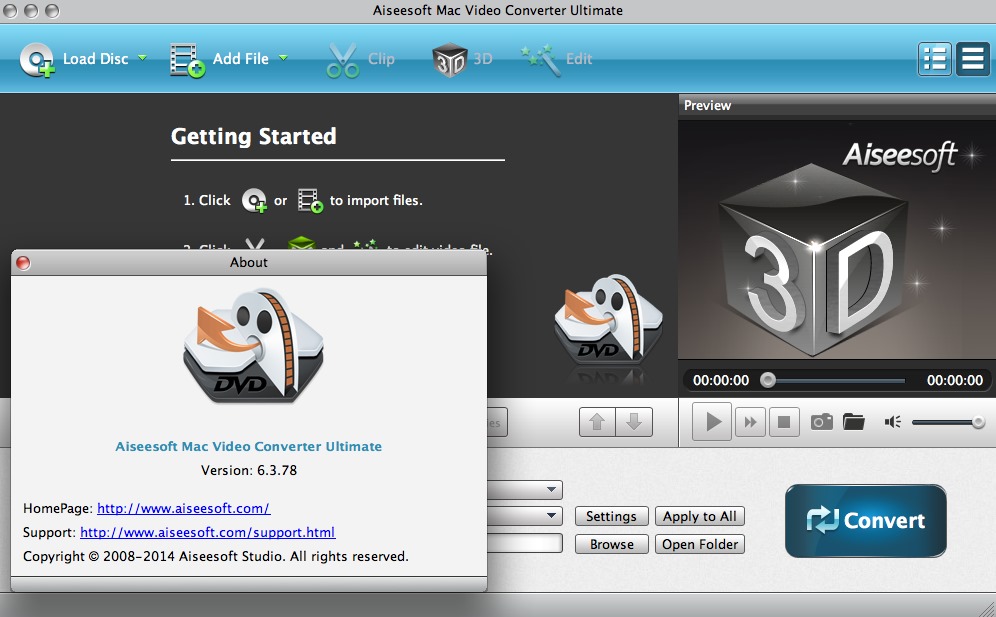Mute the preview volume speaker
996x617 pixels.
892,422
